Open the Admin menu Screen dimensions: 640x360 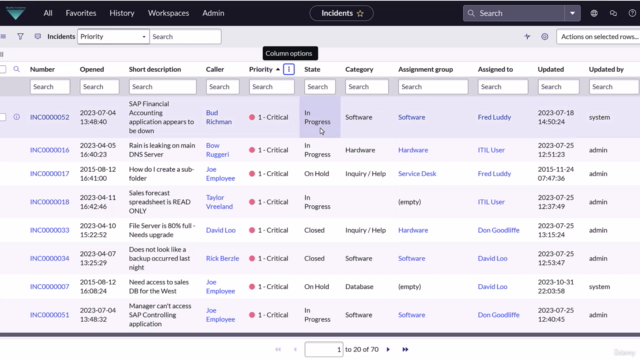point(213,13)
